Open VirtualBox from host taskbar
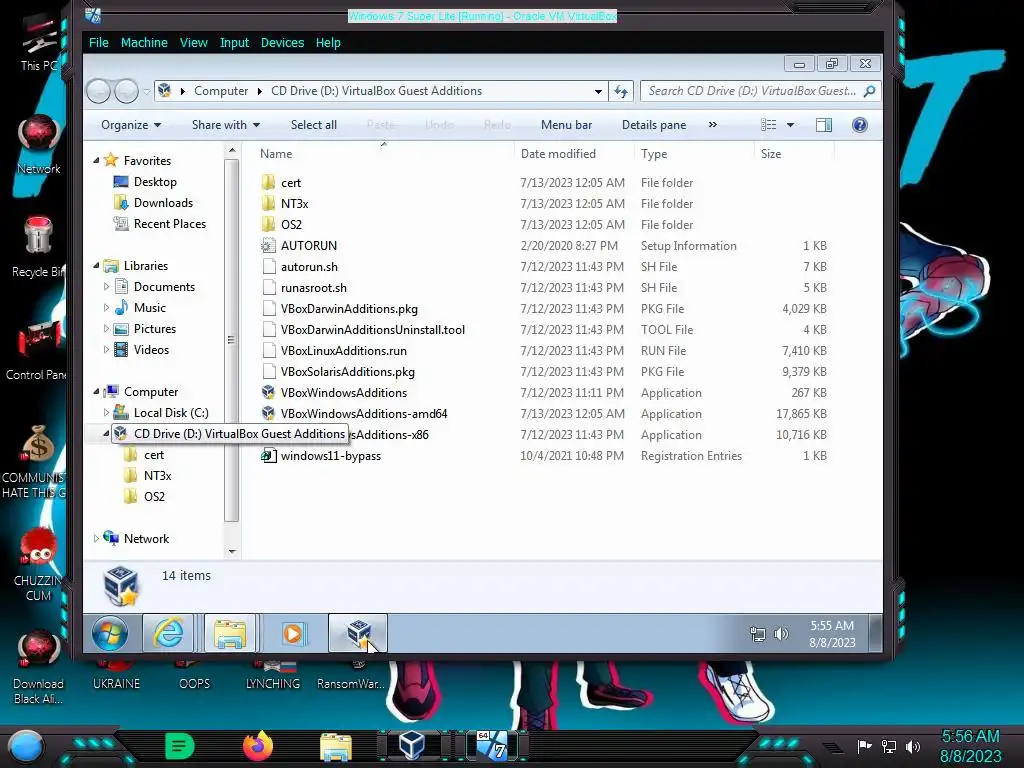 (x=412, y=745)
